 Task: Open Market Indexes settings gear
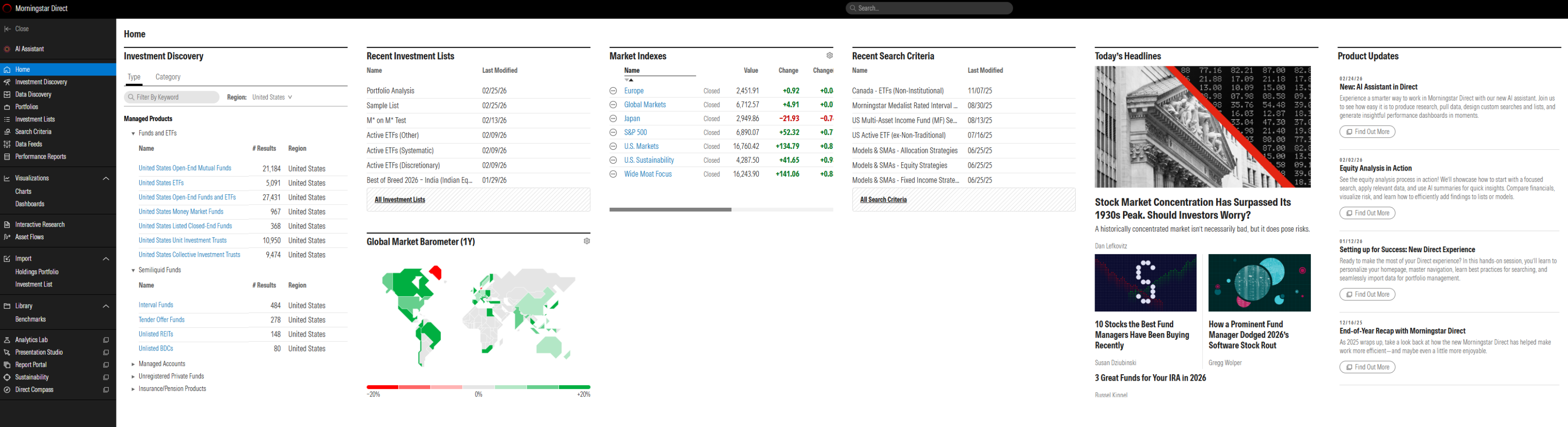[830, 55]
